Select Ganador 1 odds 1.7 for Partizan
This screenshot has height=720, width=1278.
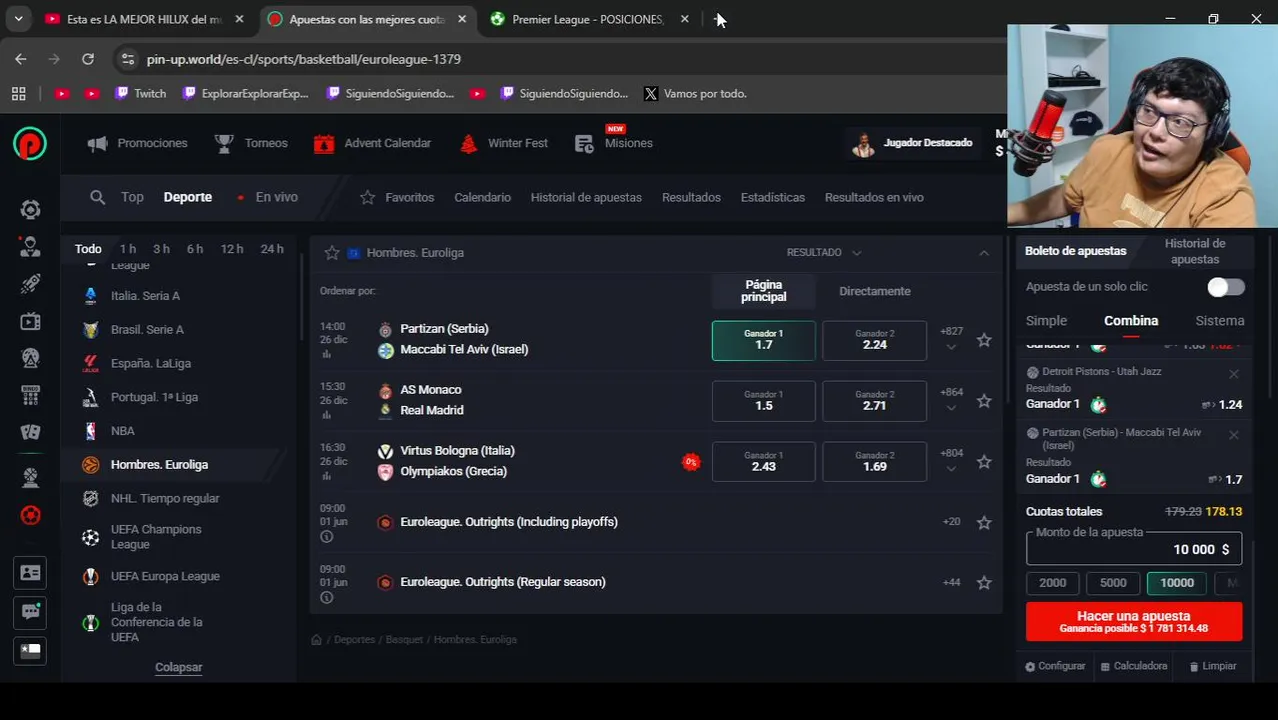point(763,340)
